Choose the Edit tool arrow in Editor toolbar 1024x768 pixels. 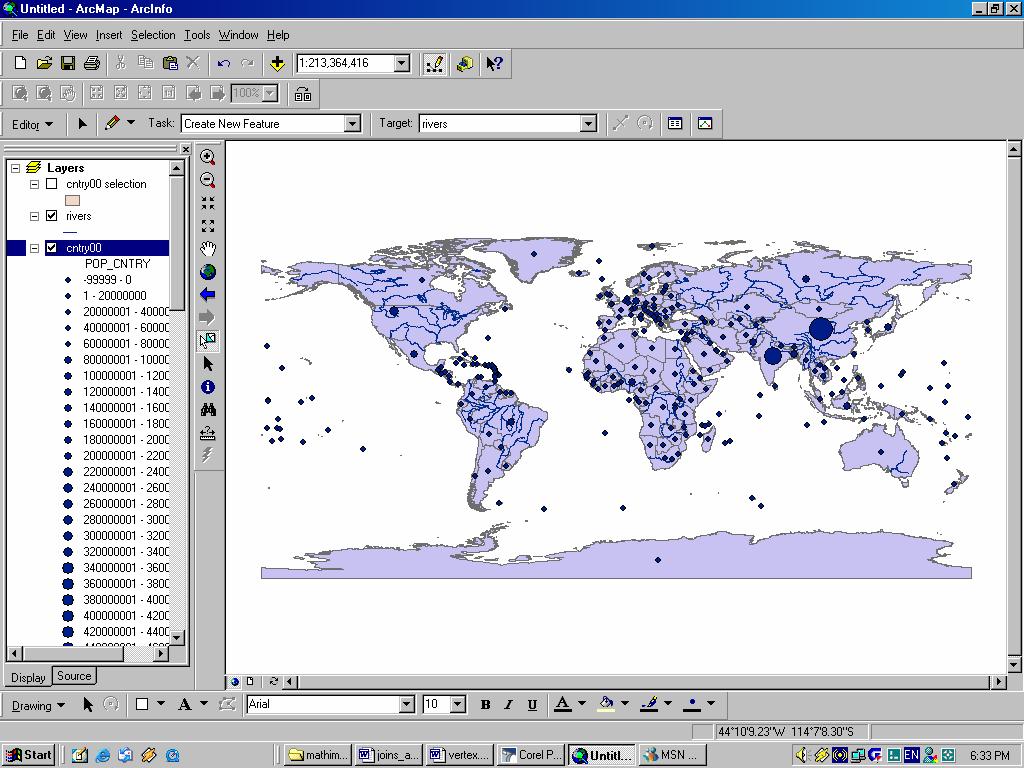pos(82,123)
